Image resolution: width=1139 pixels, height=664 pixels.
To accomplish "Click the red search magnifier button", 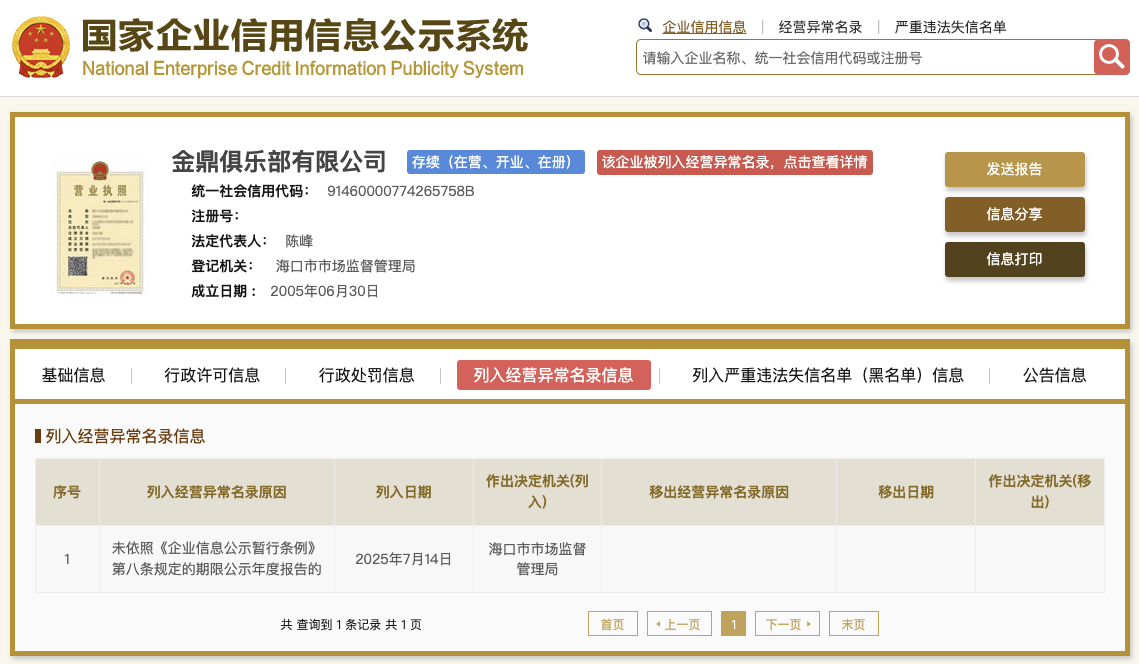I will click(1111, 57).
